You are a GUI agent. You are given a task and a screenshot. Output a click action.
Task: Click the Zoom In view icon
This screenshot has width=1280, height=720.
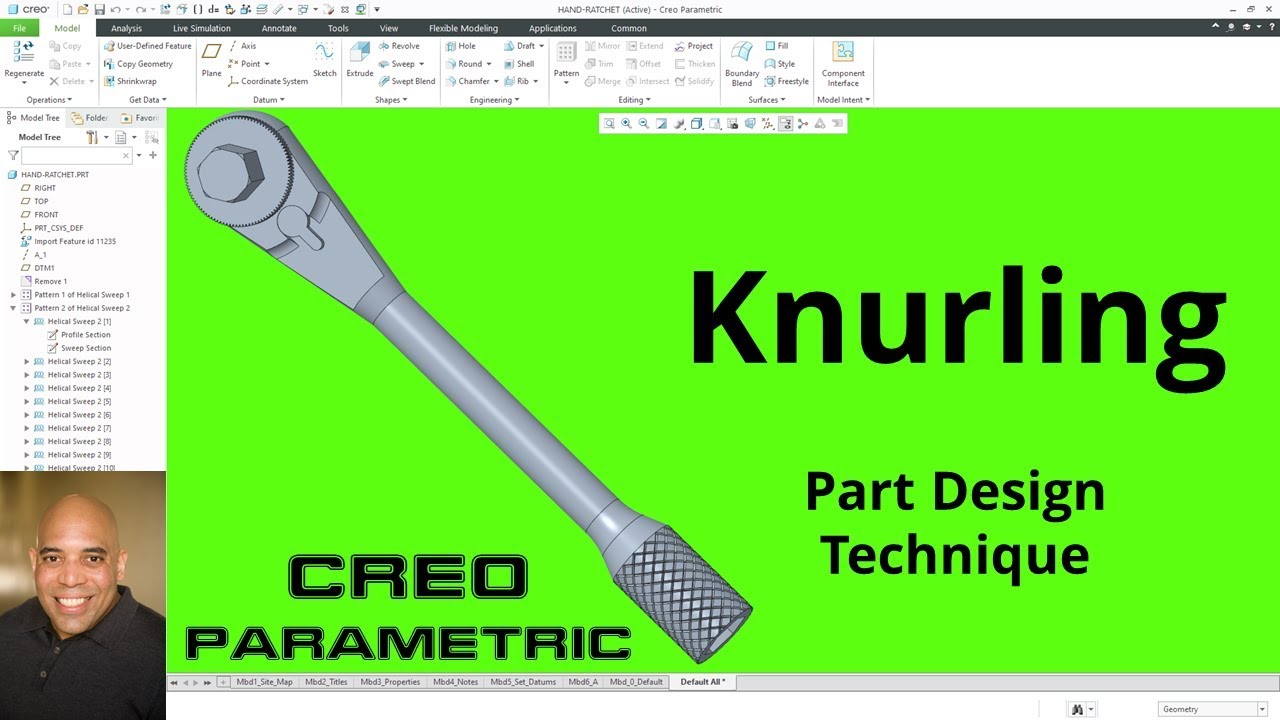(x=626, y=124)
